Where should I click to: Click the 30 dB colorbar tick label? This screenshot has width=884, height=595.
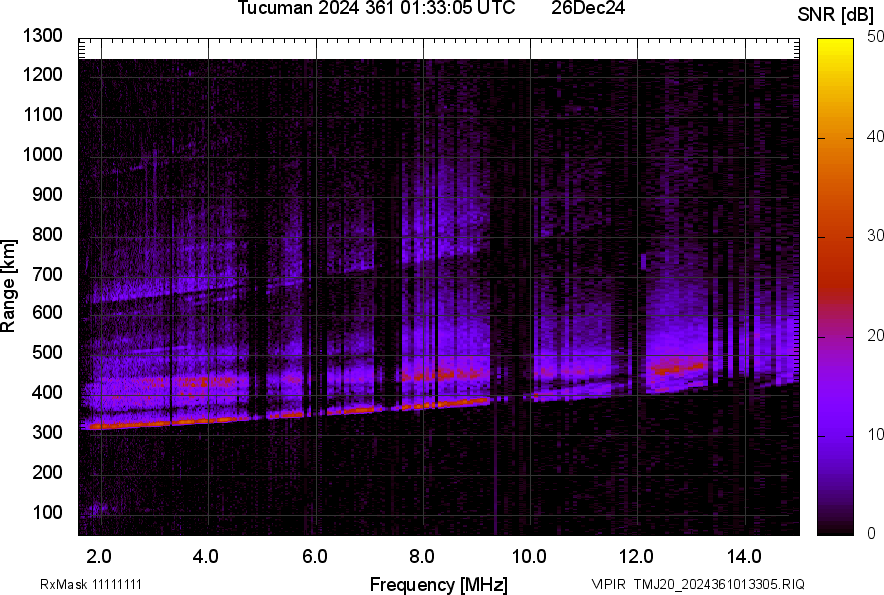[876, 236]
